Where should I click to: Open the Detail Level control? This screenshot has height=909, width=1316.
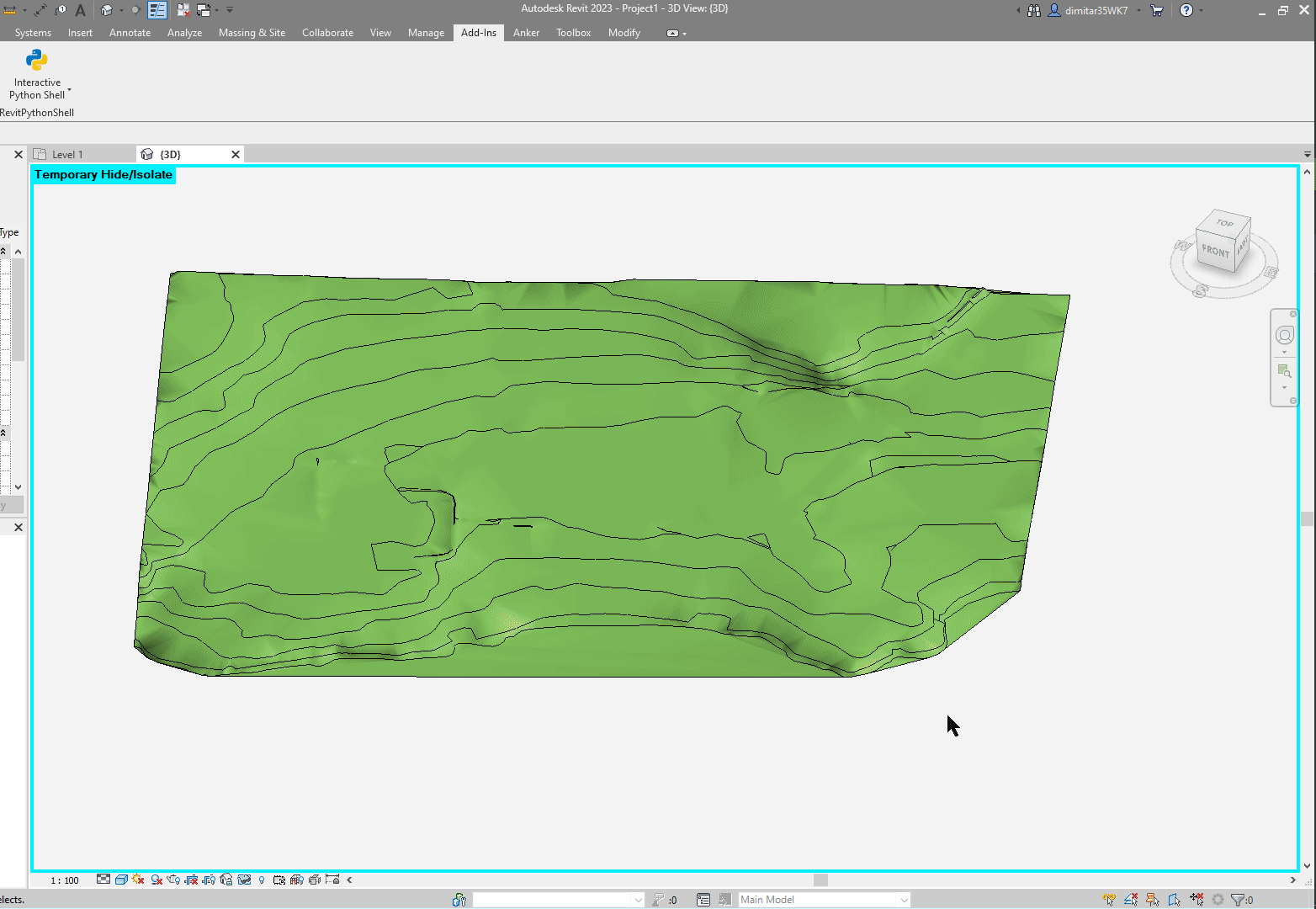pyautogui.click(x=103, y=880)
